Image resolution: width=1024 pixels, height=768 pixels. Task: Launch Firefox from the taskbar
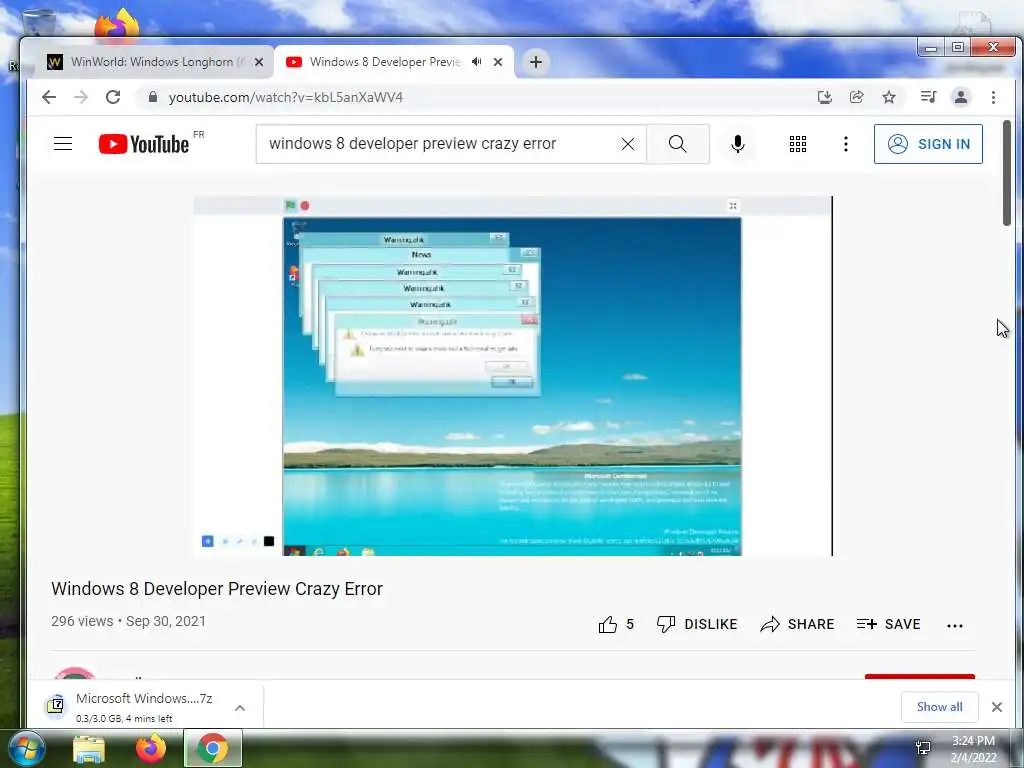click(x=150, y=748)
